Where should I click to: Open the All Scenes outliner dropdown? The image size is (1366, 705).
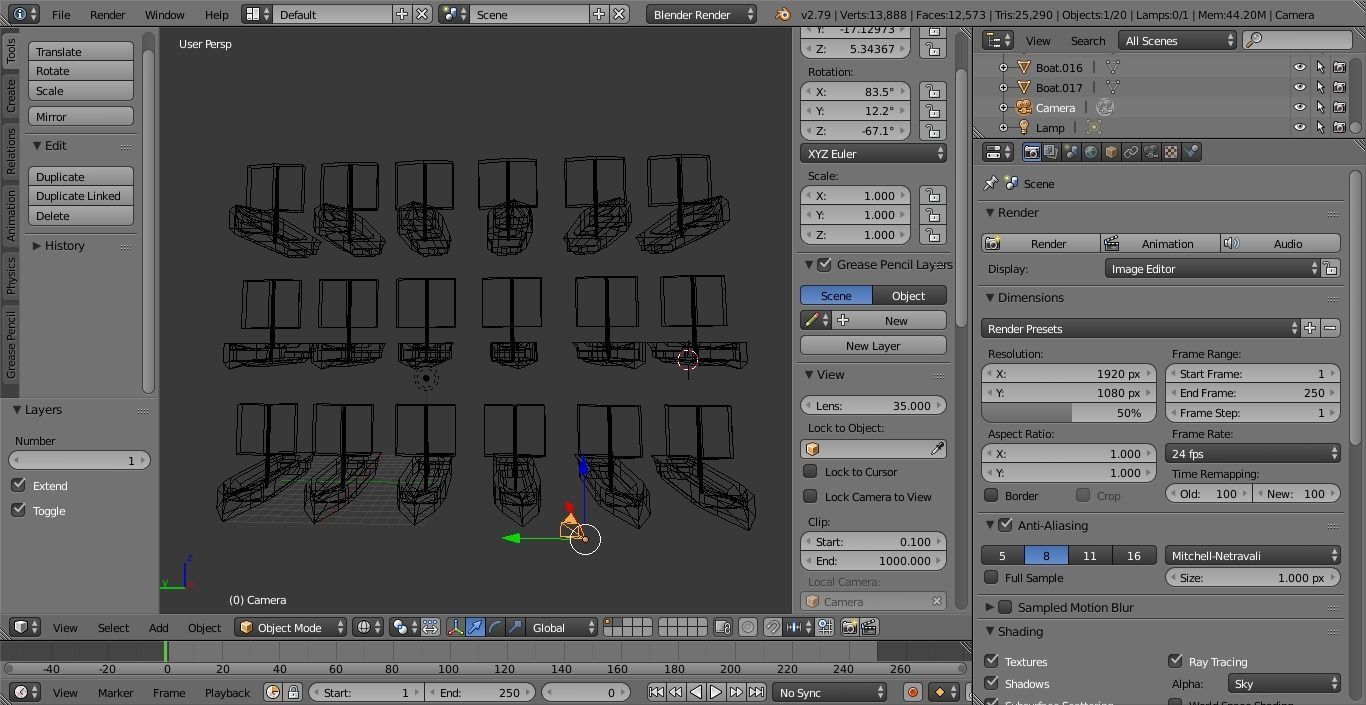tap(1178, 40)
